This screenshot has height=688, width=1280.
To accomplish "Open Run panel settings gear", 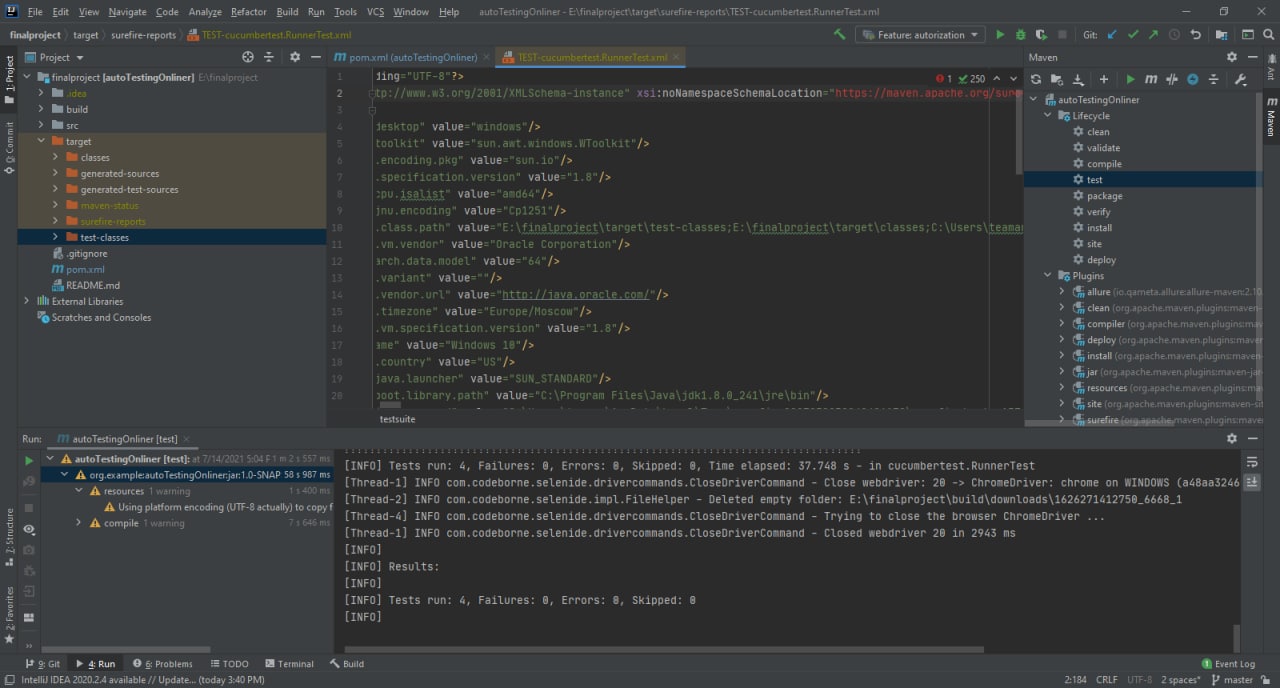I will coord(1232,439).
